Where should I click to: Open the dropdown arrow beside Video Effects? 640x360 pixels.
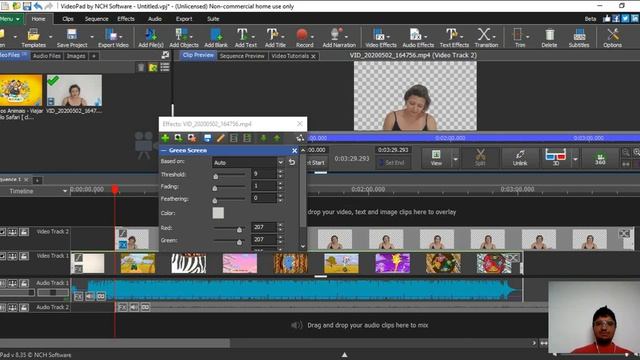[x=388, y=36]
